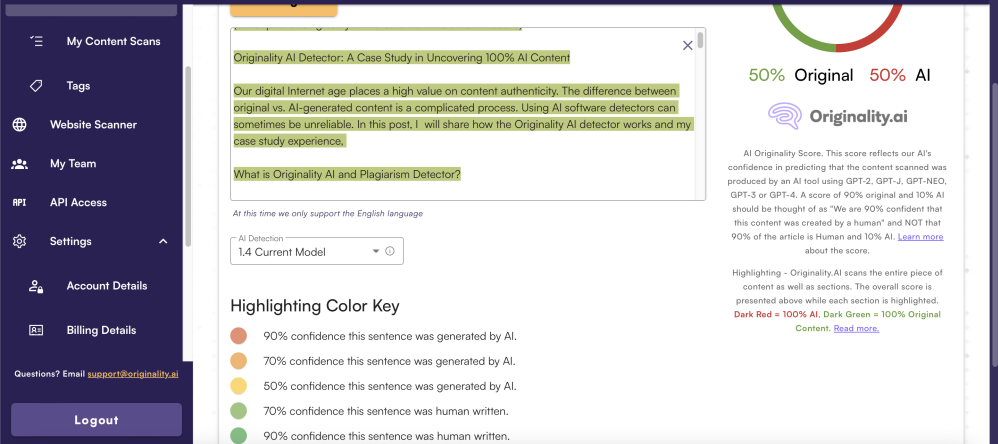
Task: Collapse the Settings section chevron
Action: coord(164,241)
